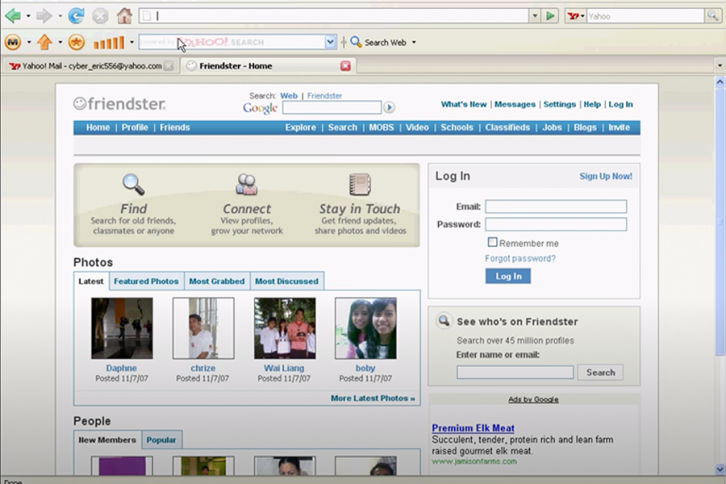Open Wai Liang's photo thumbnail
The image size is (726, 484).
click(285, 328)
